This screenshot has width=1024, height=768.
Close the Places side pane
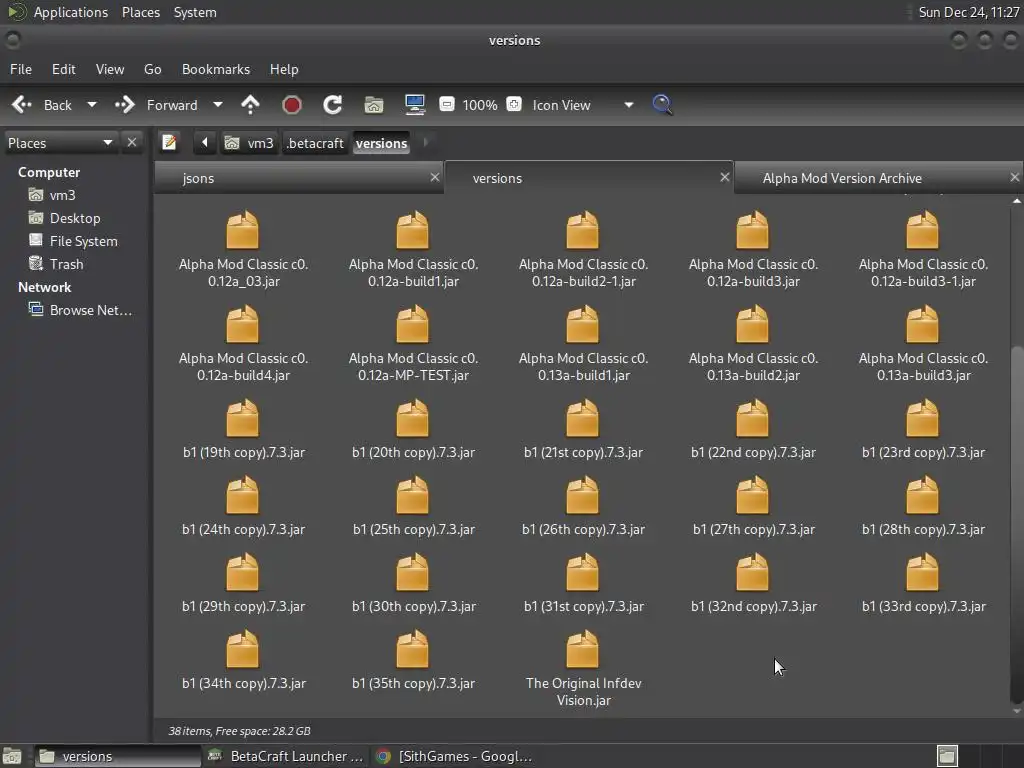click(x=132, y=143)
